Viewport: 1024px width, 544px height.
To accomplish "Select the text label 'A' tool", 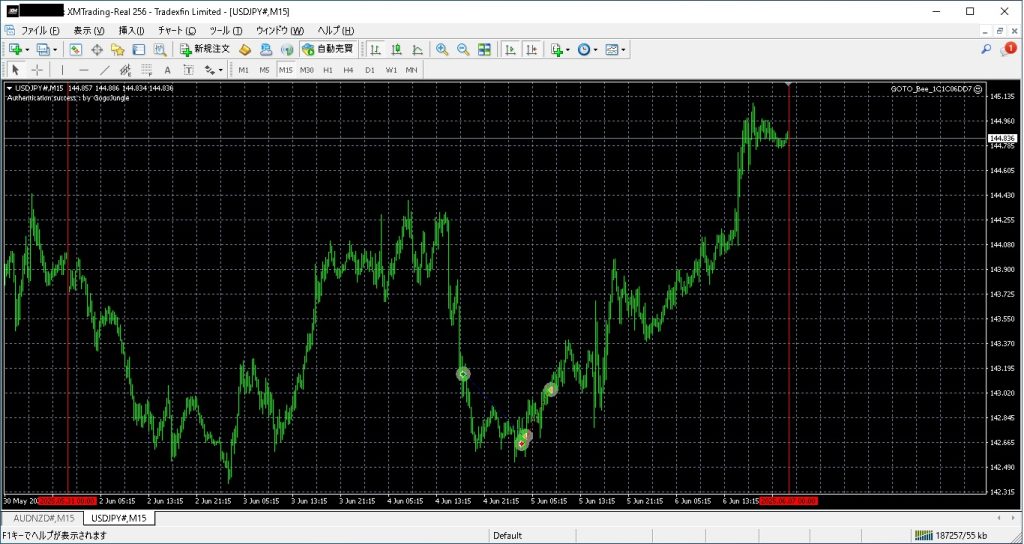I will click(167, 70).
